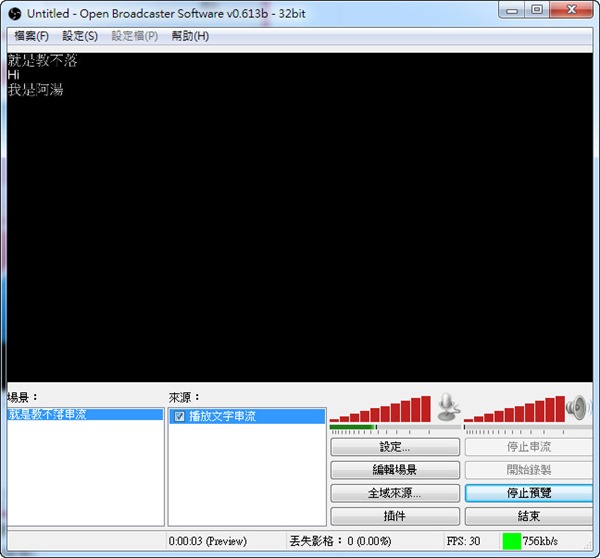Select the 播放文字串流 source row

click(247, 416)
